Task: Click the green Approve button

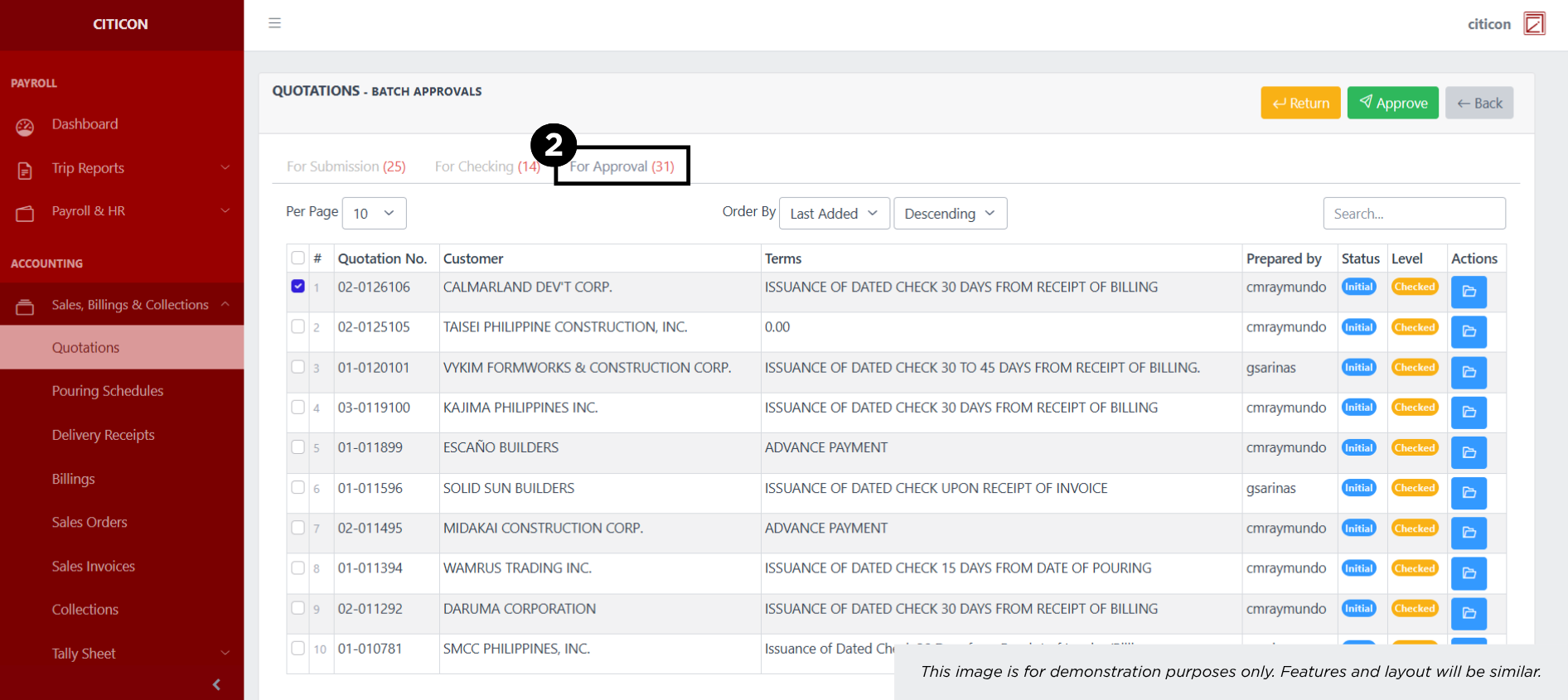Action: point(1392,104)
